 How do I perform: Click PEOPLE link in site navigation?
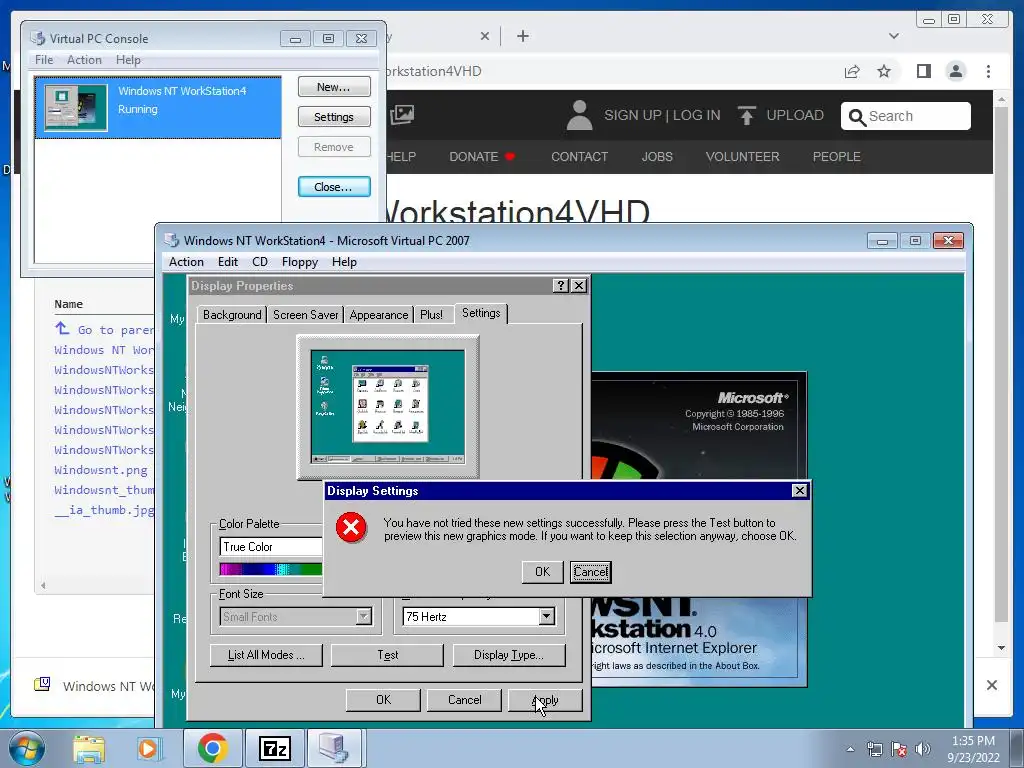(837, 157)
